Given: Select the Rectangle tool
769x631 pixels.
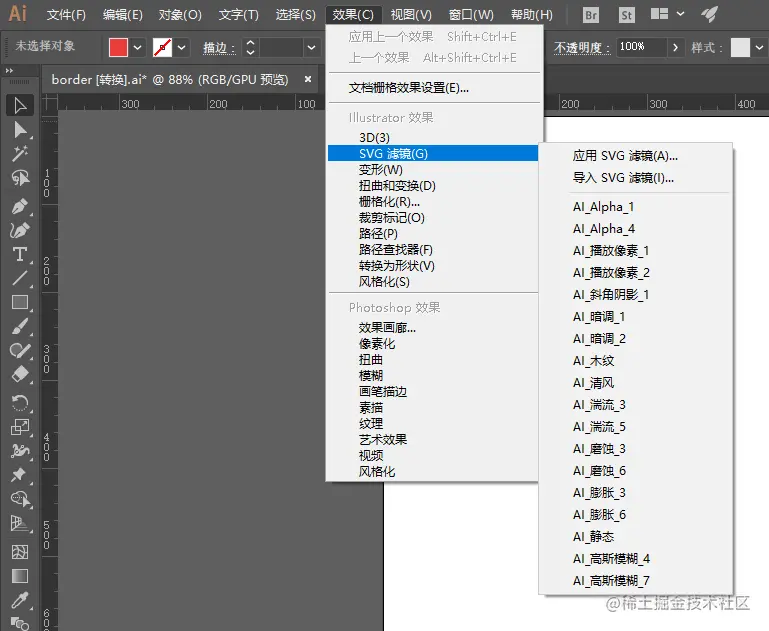Looking at the screenshot, I should pos(20,303).
